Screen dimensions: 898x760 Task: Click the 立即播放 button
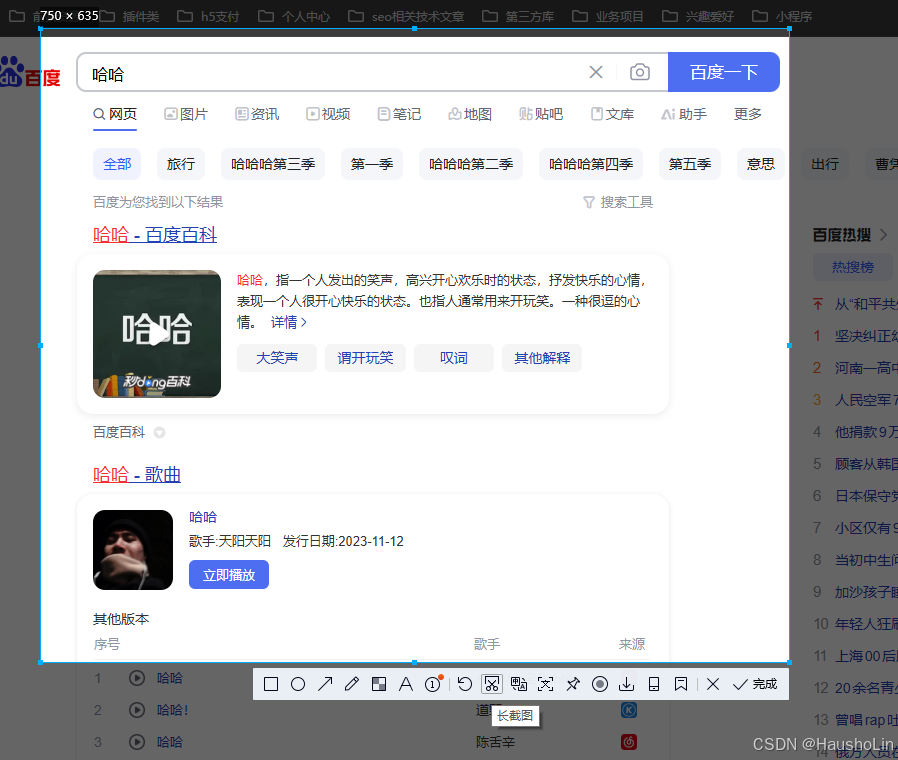tap(229, 574)
